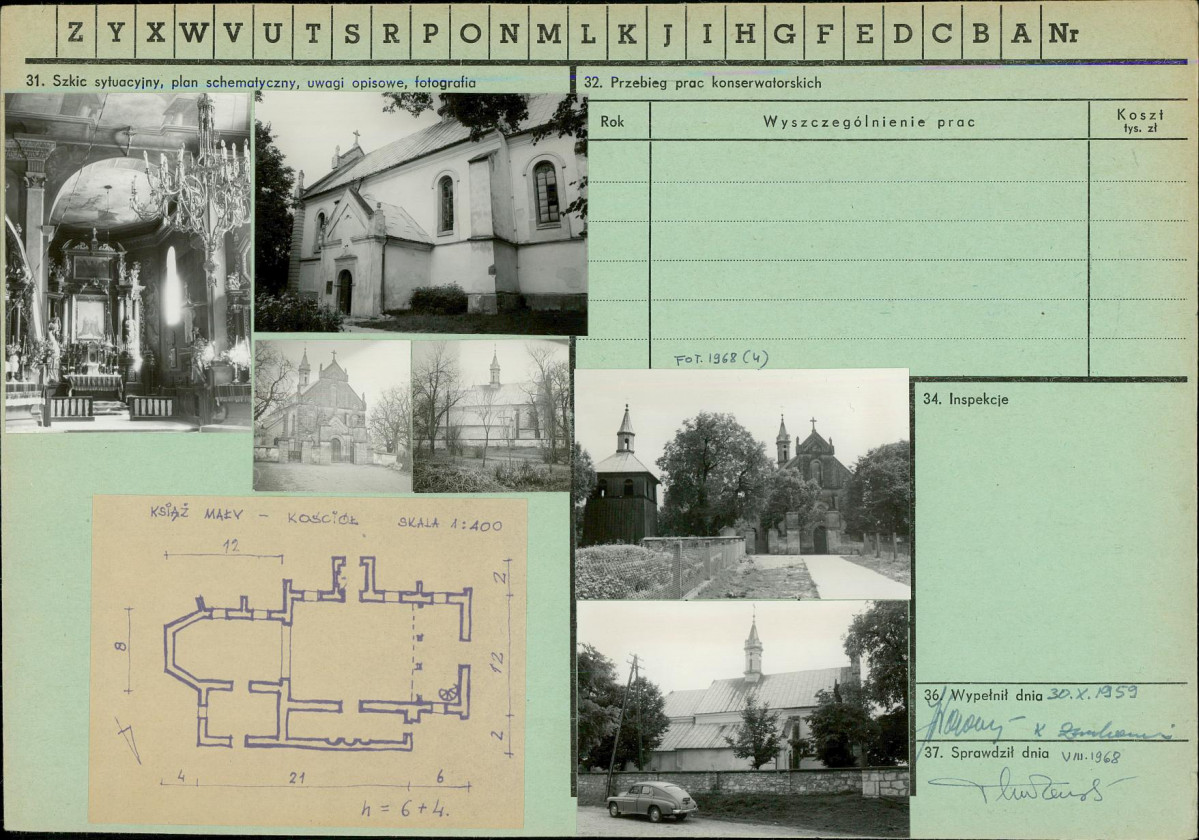1199x840 pixels.
Task: Click heading '31. Szkic sytuacyjny, plan schematyczny'
Action: (x=251, y=83)
